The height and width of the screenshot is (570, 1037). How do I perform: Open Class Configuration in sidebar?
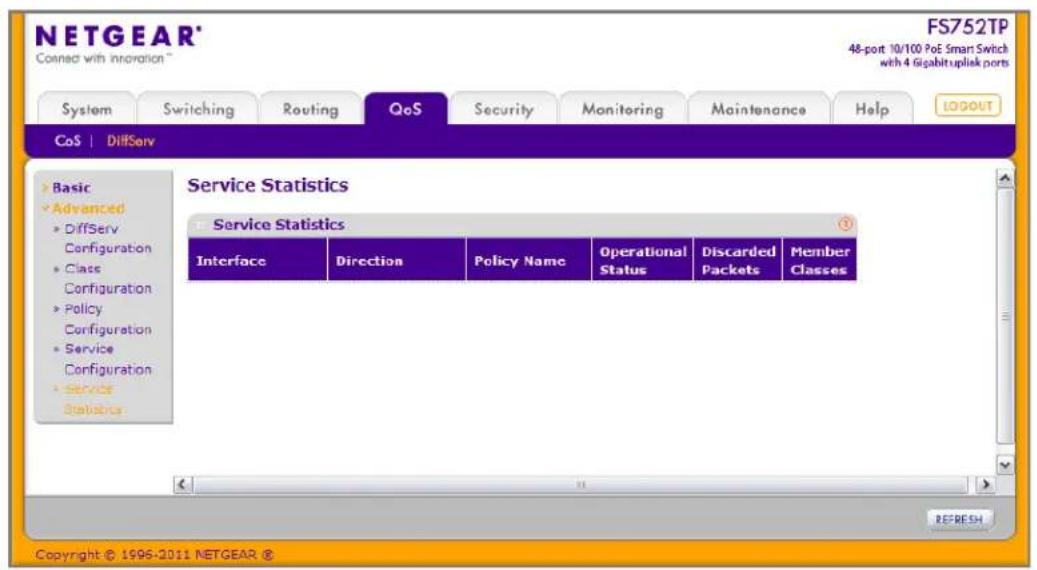[108, 278]
